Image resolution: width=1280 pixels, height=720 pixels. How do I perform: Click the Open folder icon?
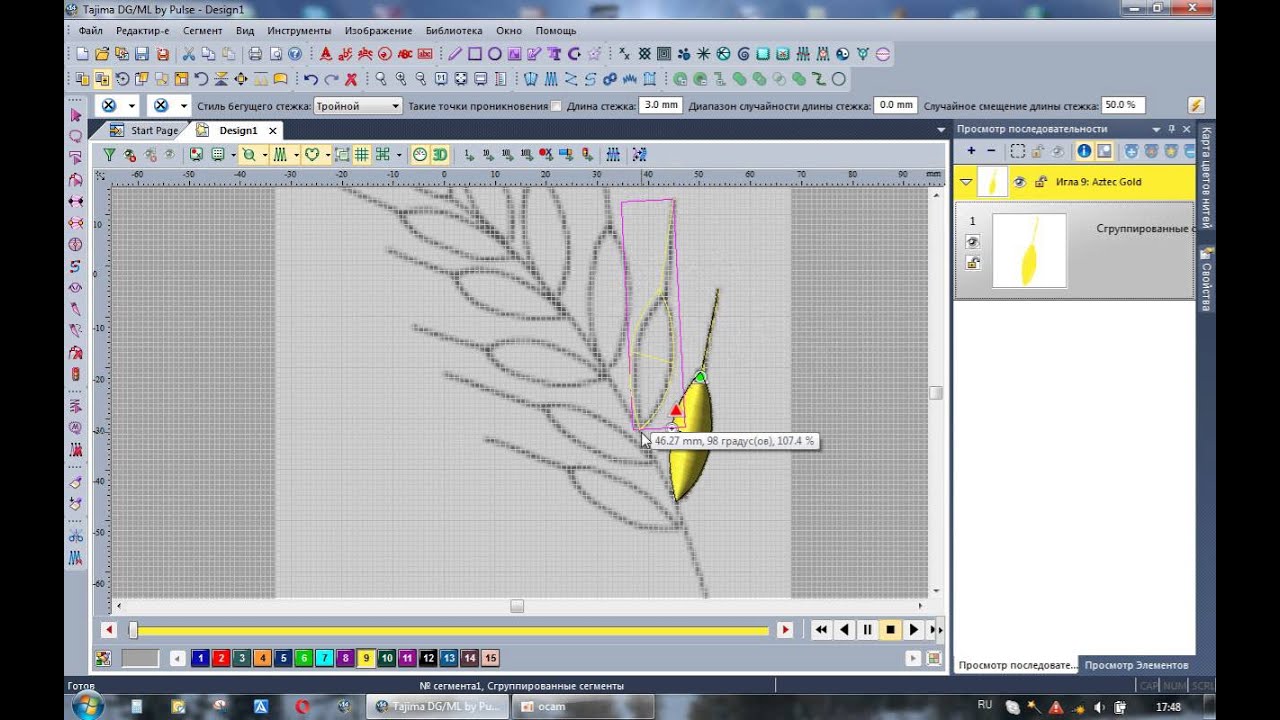click(103, 54)
